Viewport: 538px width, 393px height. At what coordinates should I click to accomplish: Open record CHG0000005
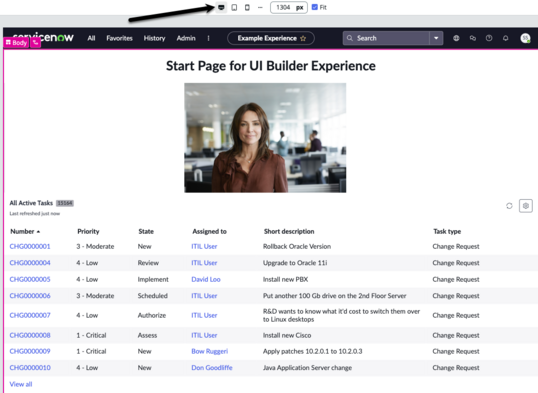(x=30, y=279)
